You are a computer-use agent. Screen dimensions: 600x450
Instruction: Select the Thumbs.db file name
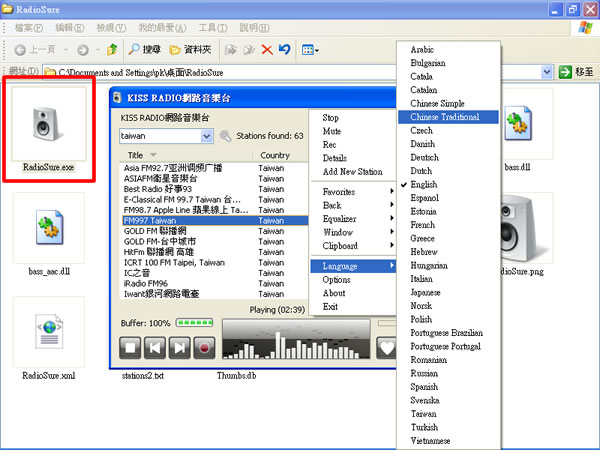[x=236, y=376]
